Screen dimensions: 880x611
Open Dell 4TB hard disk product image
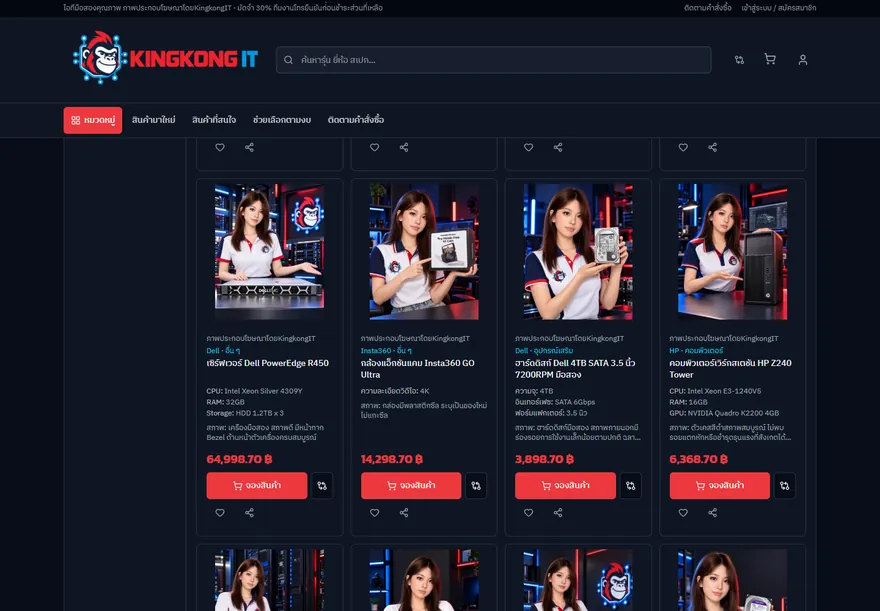(x=578, y=252)
